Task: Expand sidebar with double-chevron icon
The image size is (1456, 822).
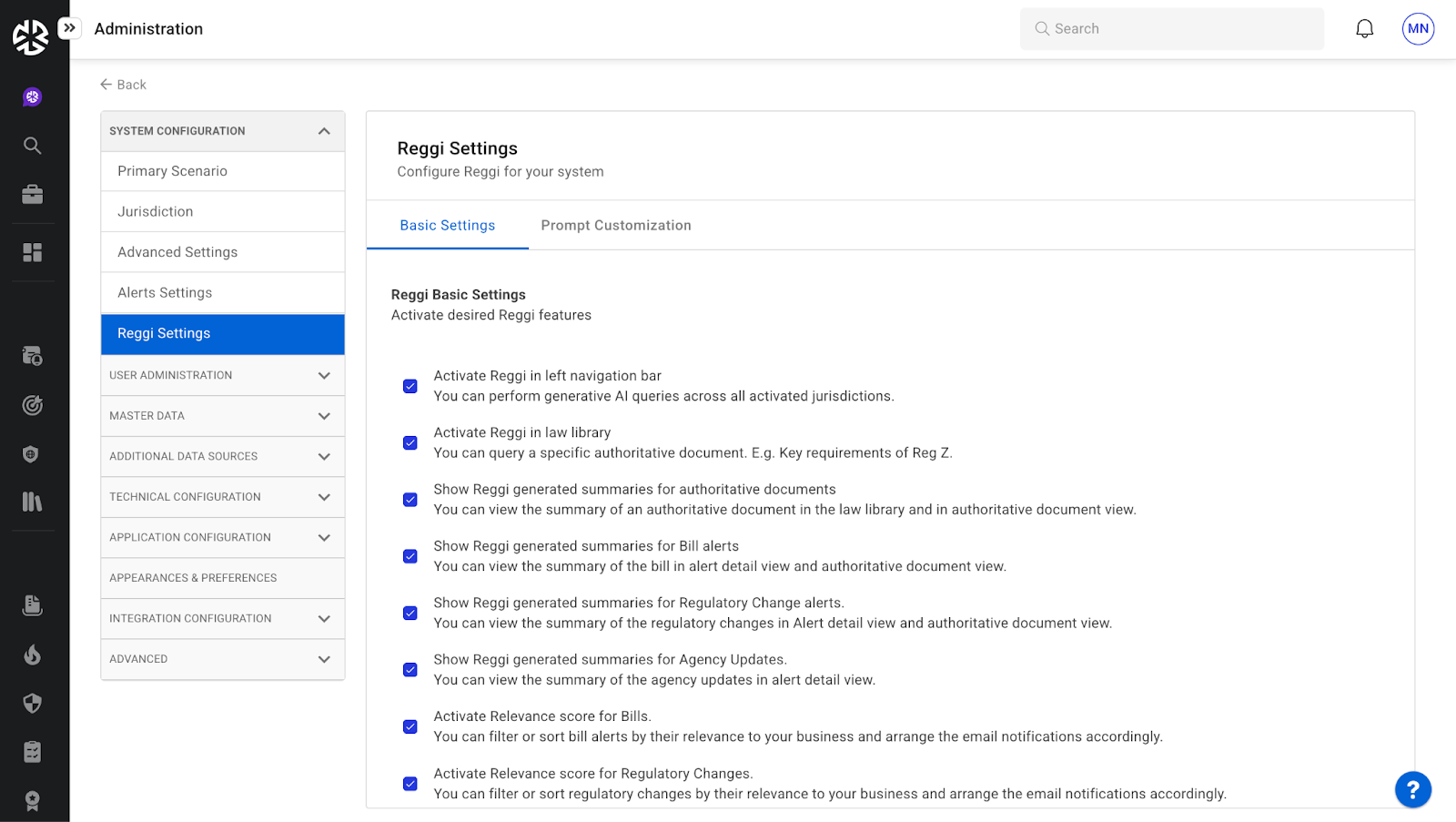Action: coord(69,28)
